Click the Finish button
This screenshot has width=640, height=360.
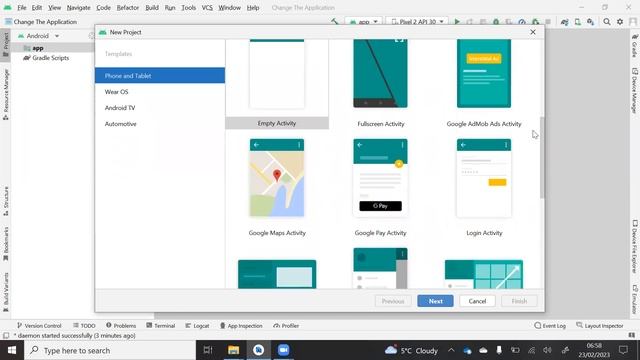pos(519,301)
